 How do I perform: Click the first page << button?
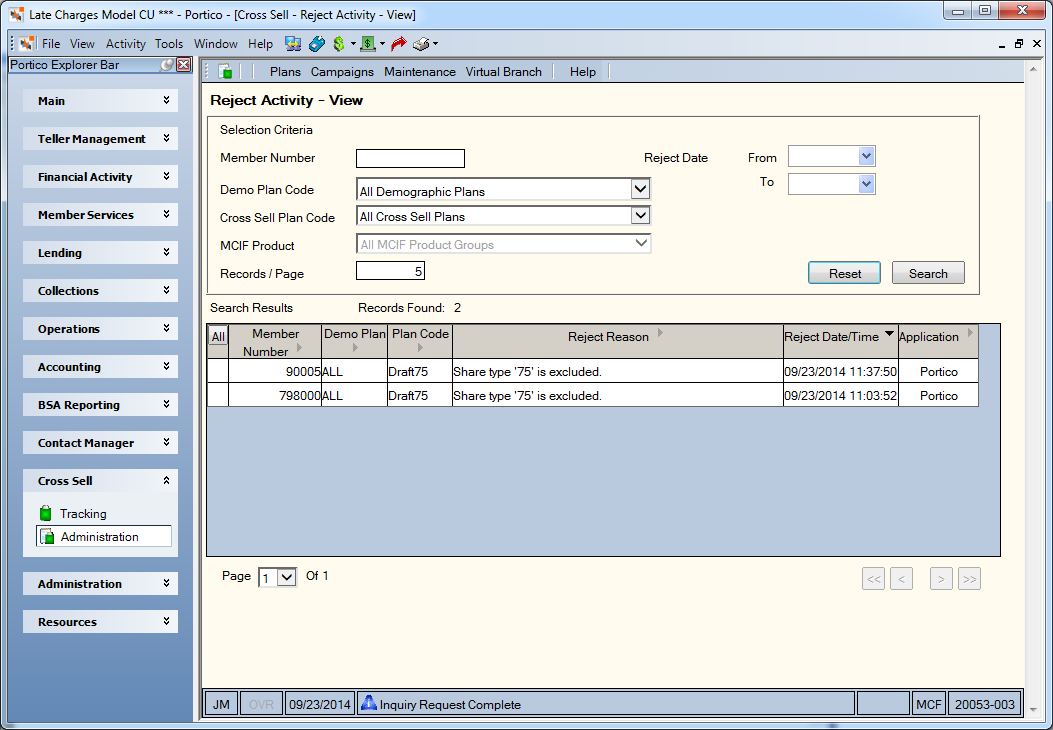pos(873,578)
